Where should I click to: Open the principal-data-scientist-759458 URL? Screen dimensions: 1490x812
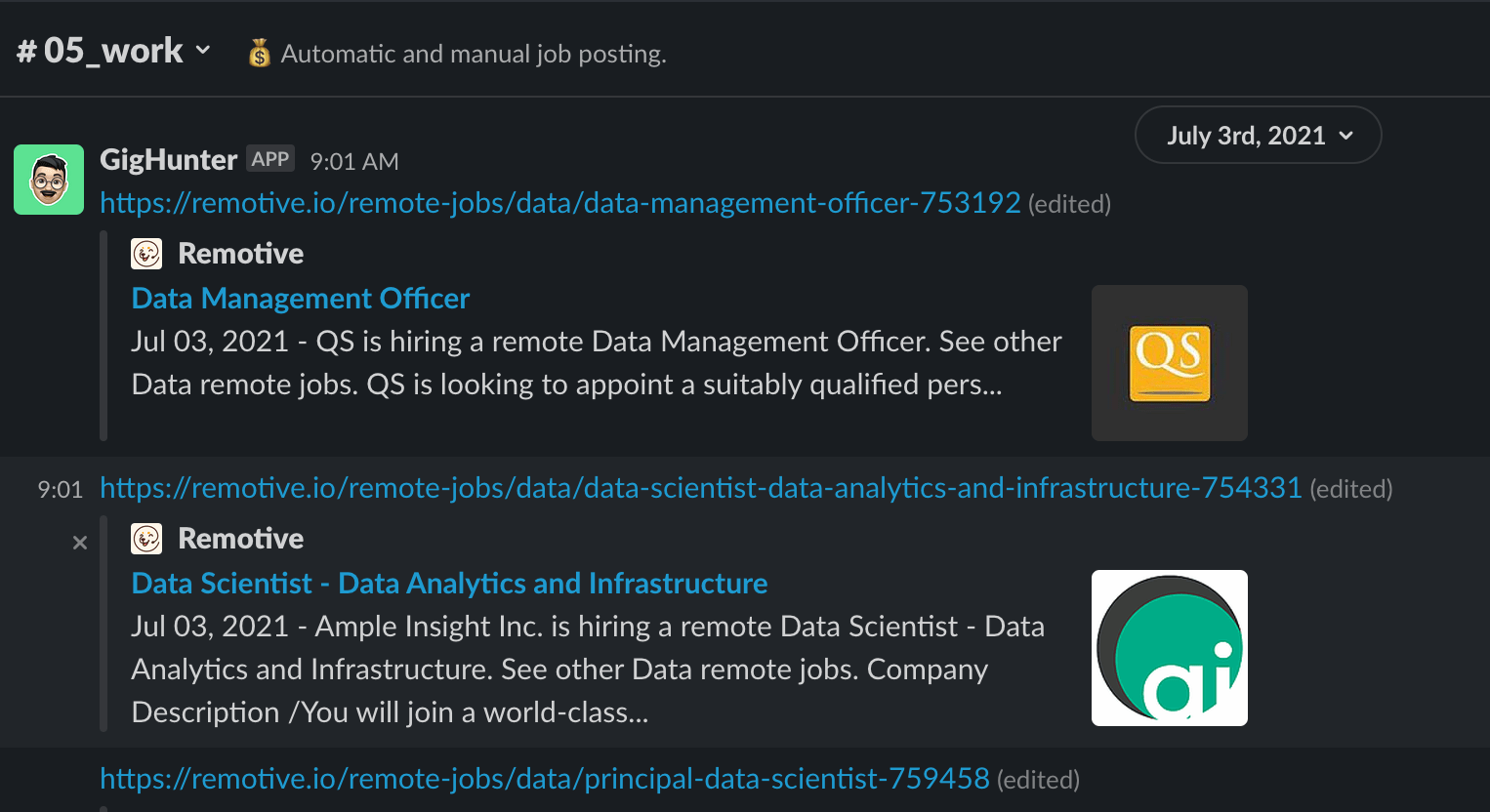coord(544,779)
